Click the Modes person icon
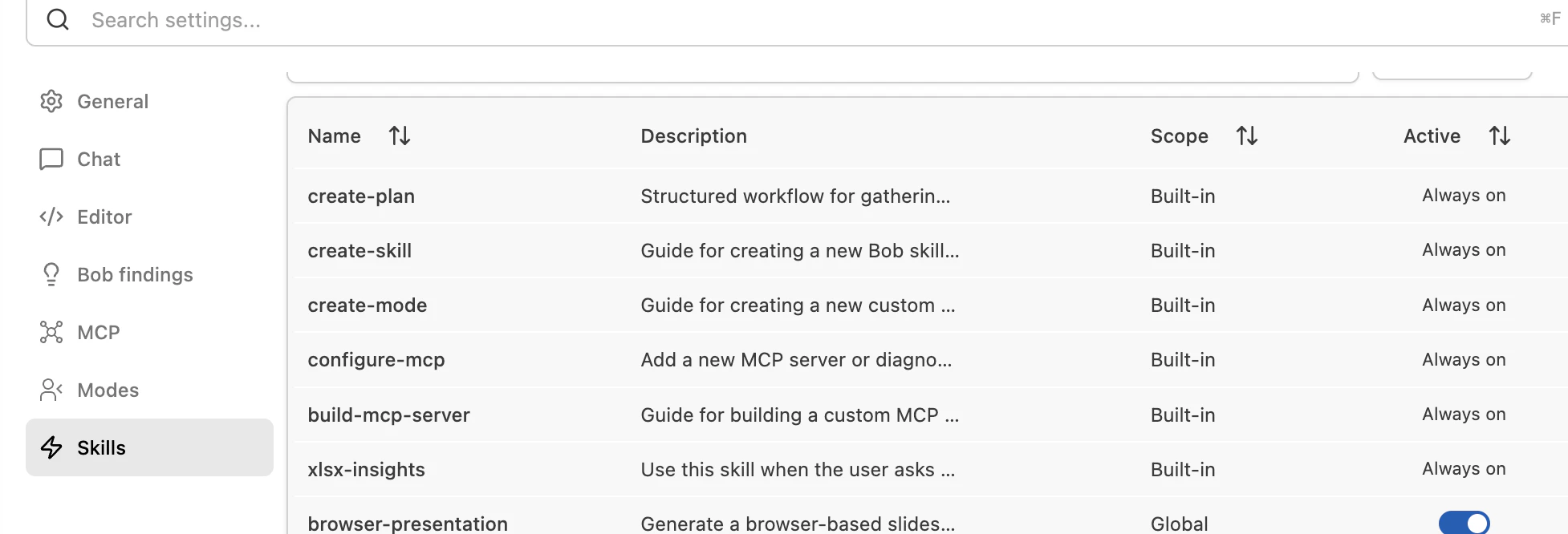Image resolution: width=1568 pixels, height=534 pixels. pos(51,390)
